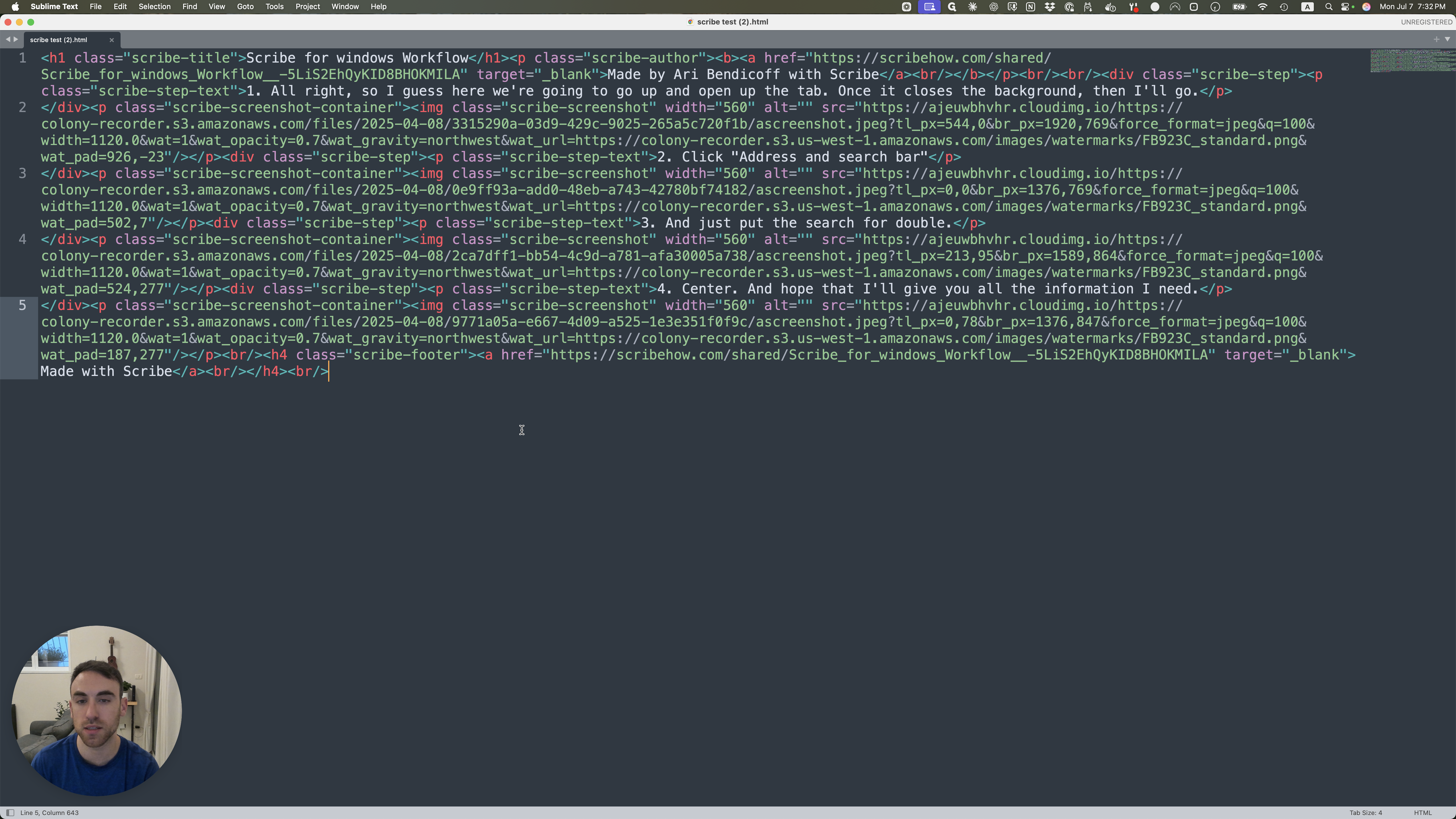The width and height of the screenshot is (1456, 819).
Task: Click "Made with Scribe" text on last line
Action: [x=106, y=372]
